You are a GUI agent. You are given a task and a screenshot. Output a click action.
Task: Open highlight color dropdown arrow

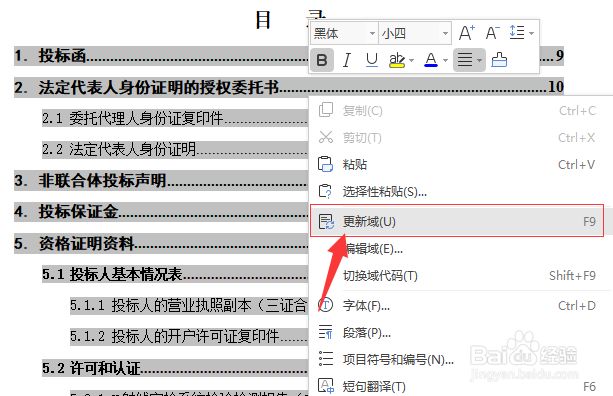[411, 60]
